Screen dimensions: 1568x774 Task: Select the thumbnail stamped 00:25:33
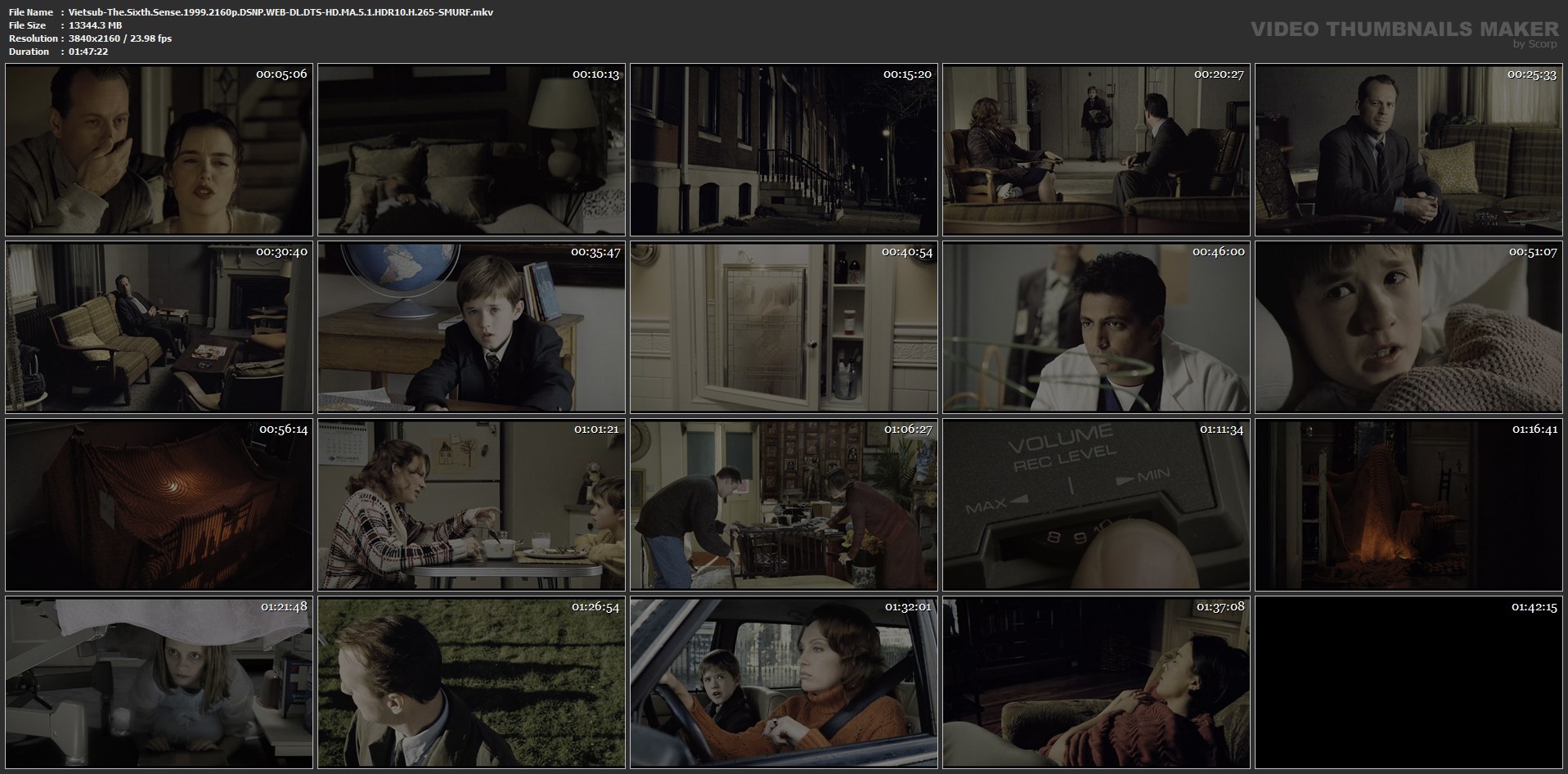(x=1409, y=150)
